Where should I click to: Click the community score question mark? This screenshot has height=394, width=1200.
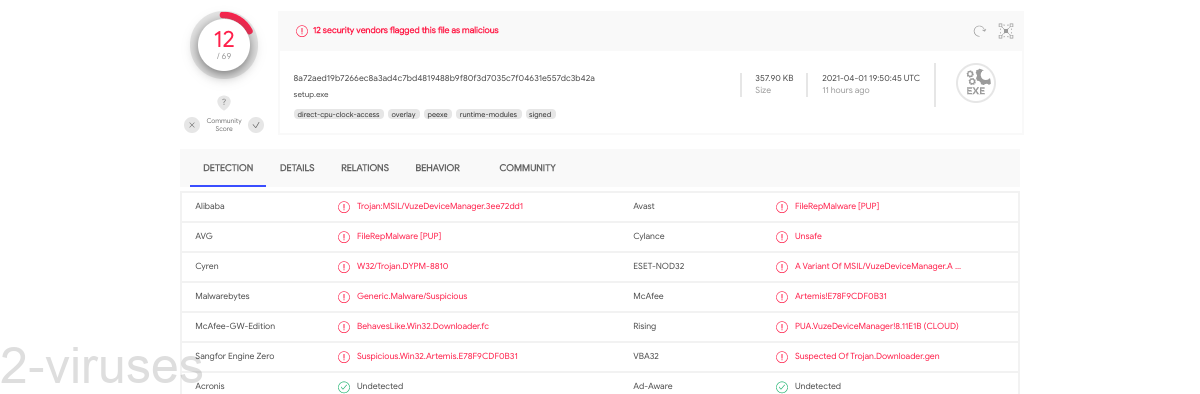click(224, 102)
